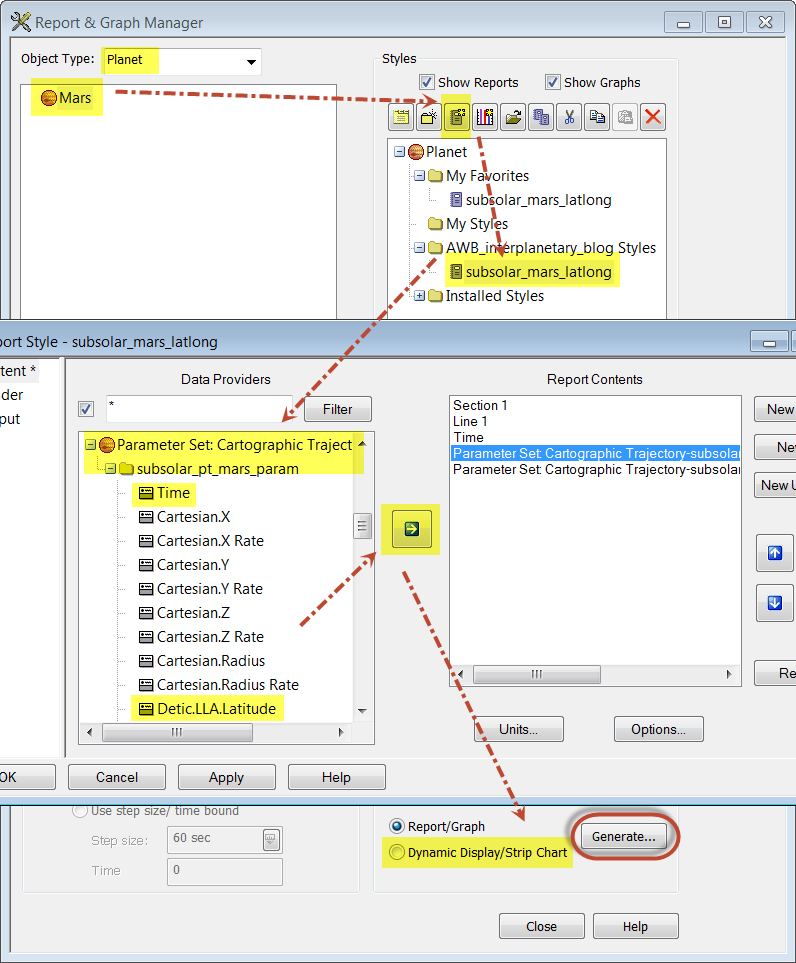The width and height of the screenshot is (796, 963).
Task: Toggle the Show Reports checkbox
Action: tap(427, 82)
